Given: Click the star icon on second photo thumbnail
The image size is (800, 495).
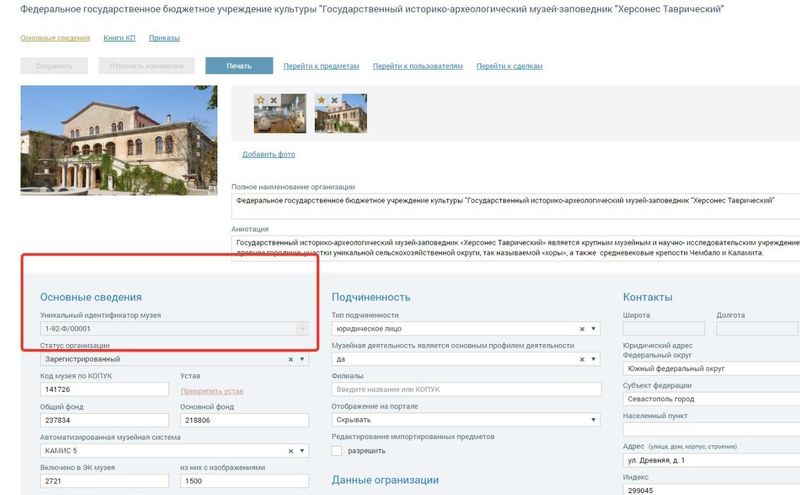Looking at the screenshot, I should pos(321,100).
